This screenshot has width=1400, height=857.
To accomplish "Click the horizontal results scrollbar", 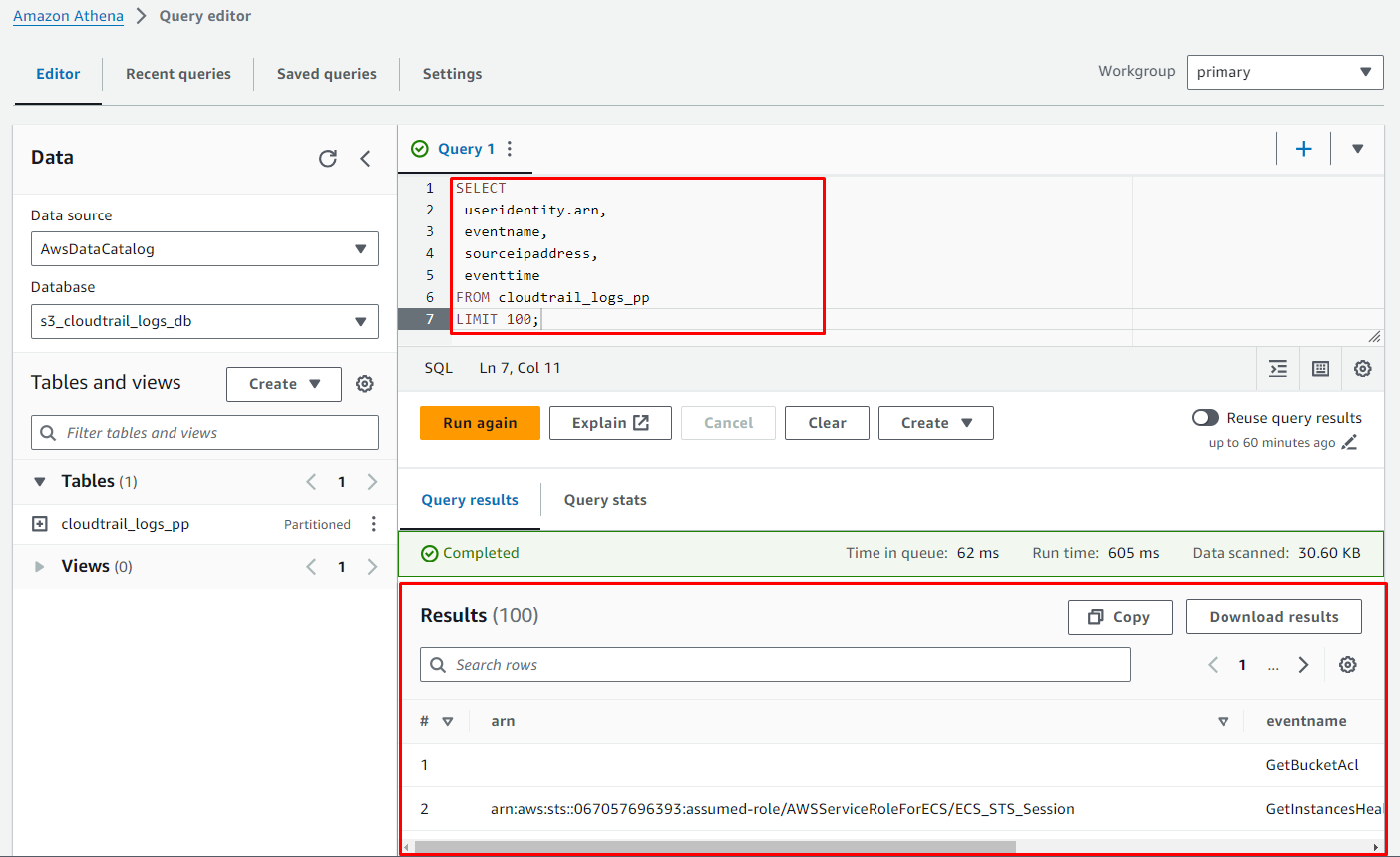I will pyautogui.click(x=714, y=847).
